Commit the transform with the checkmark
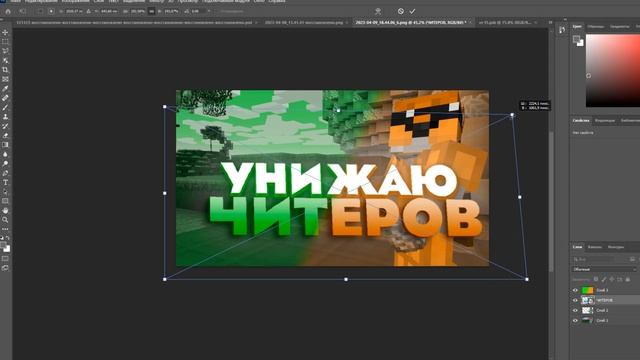This screenshot has height=360, width=640. (x=412, y=11)
